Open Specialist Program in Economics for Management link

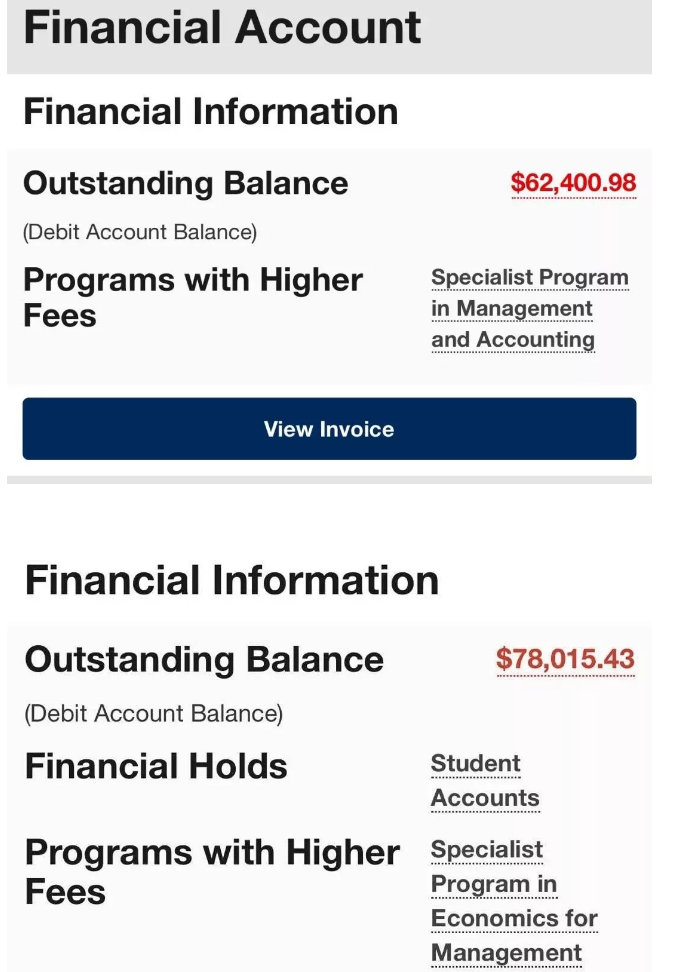(x=513, y=901)
